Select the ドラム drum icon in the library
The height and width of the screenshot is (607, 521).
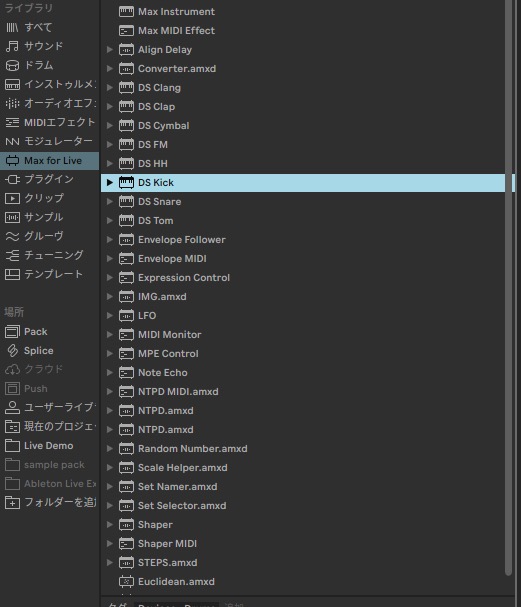point(12,65)
